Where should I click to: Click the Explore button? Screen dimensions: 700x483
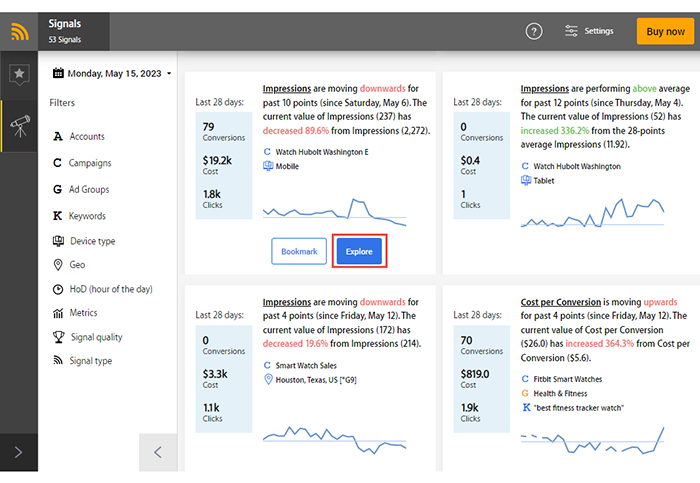[359, 251]
